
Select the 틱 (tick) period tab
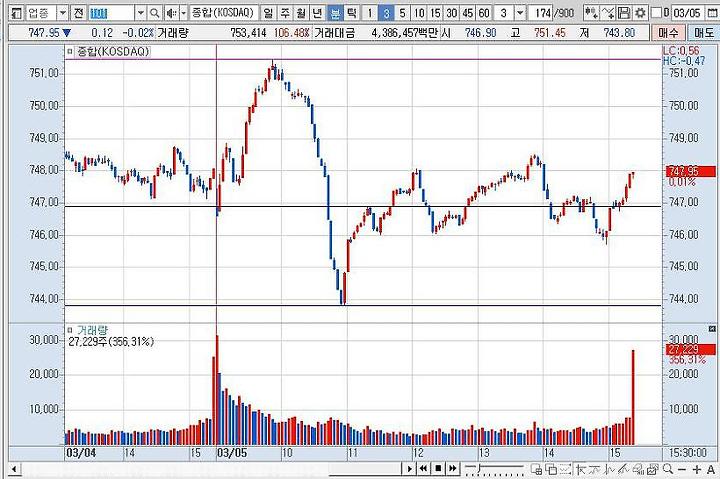(351, 13)
